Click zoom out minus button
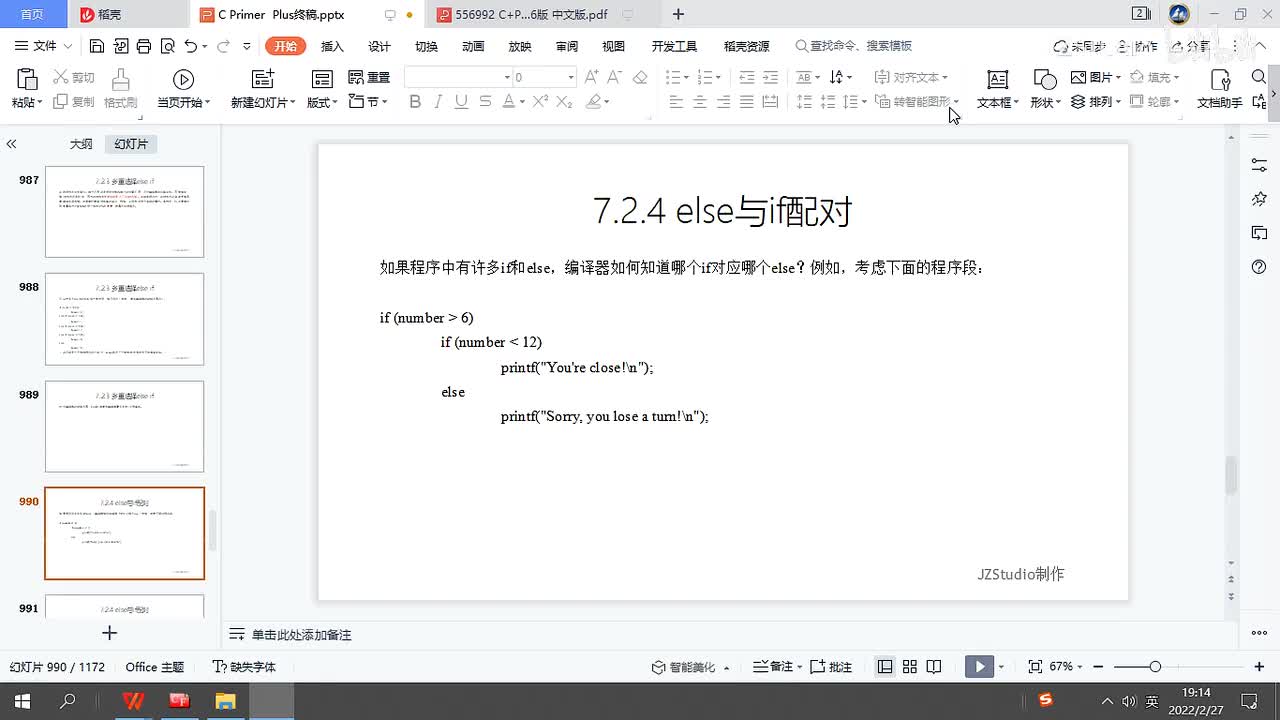 point(1098,667)
